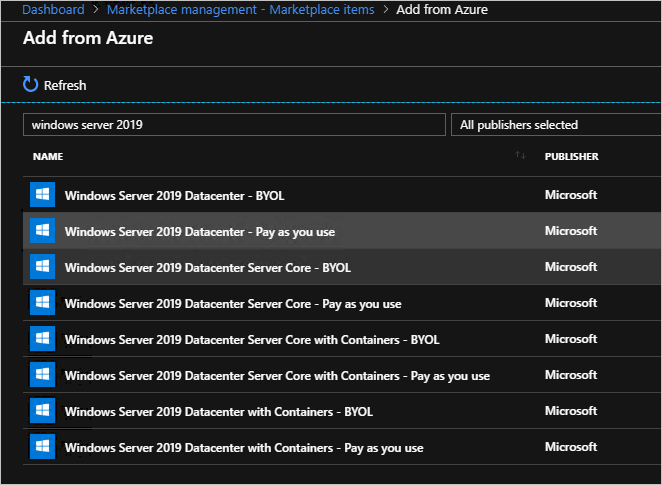Click Windows icon for Datacenter with Containers - Pay as you use

42,447
